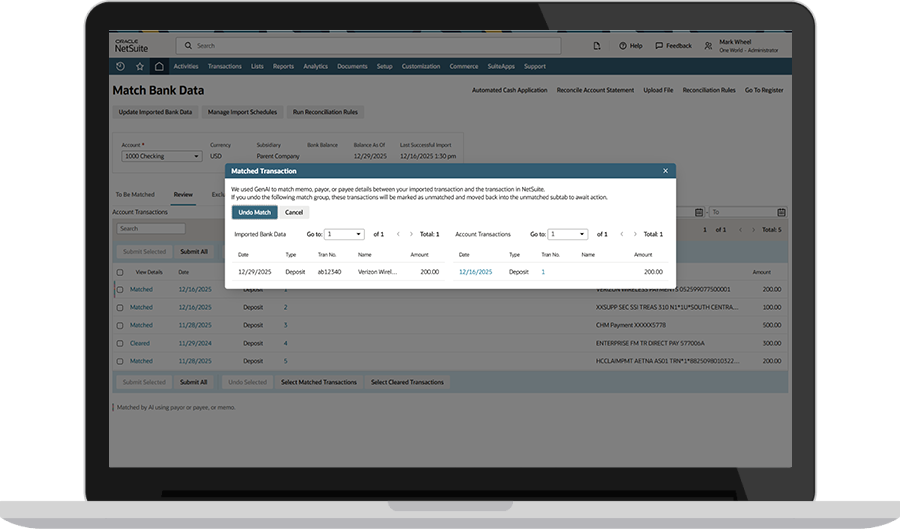Open the shortcuts star icon
The height and width of the screenshot is (529, 900).
tap(139, 67)
